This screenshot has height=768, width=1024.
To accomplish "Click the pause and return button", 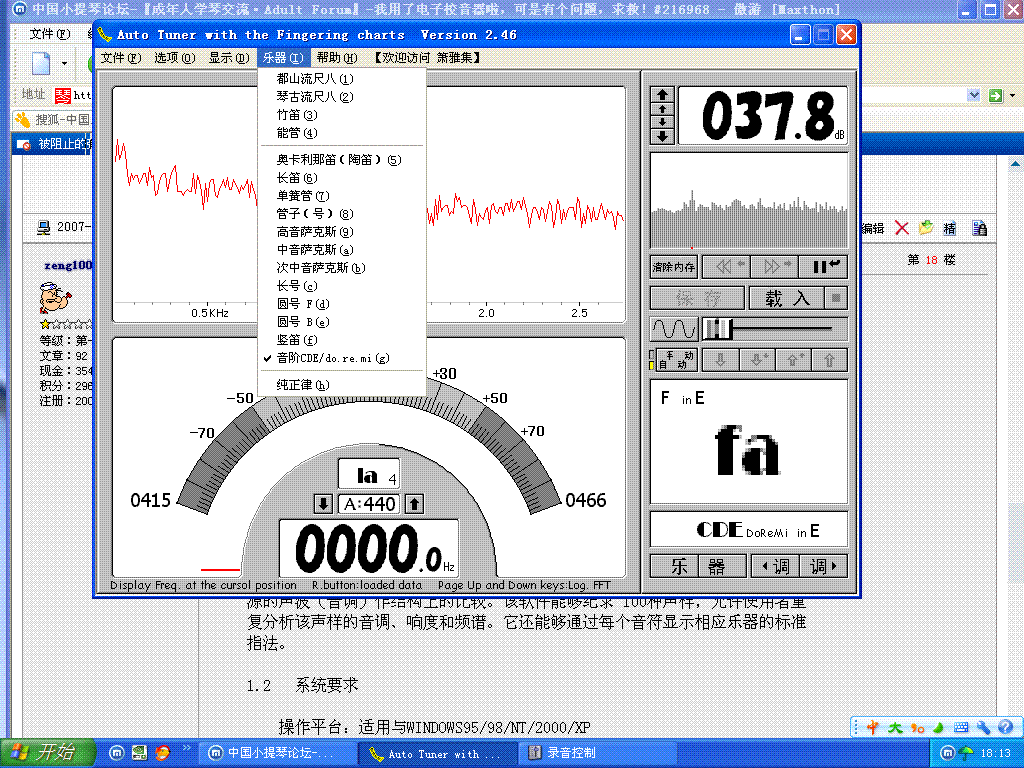I will (824, 266).
